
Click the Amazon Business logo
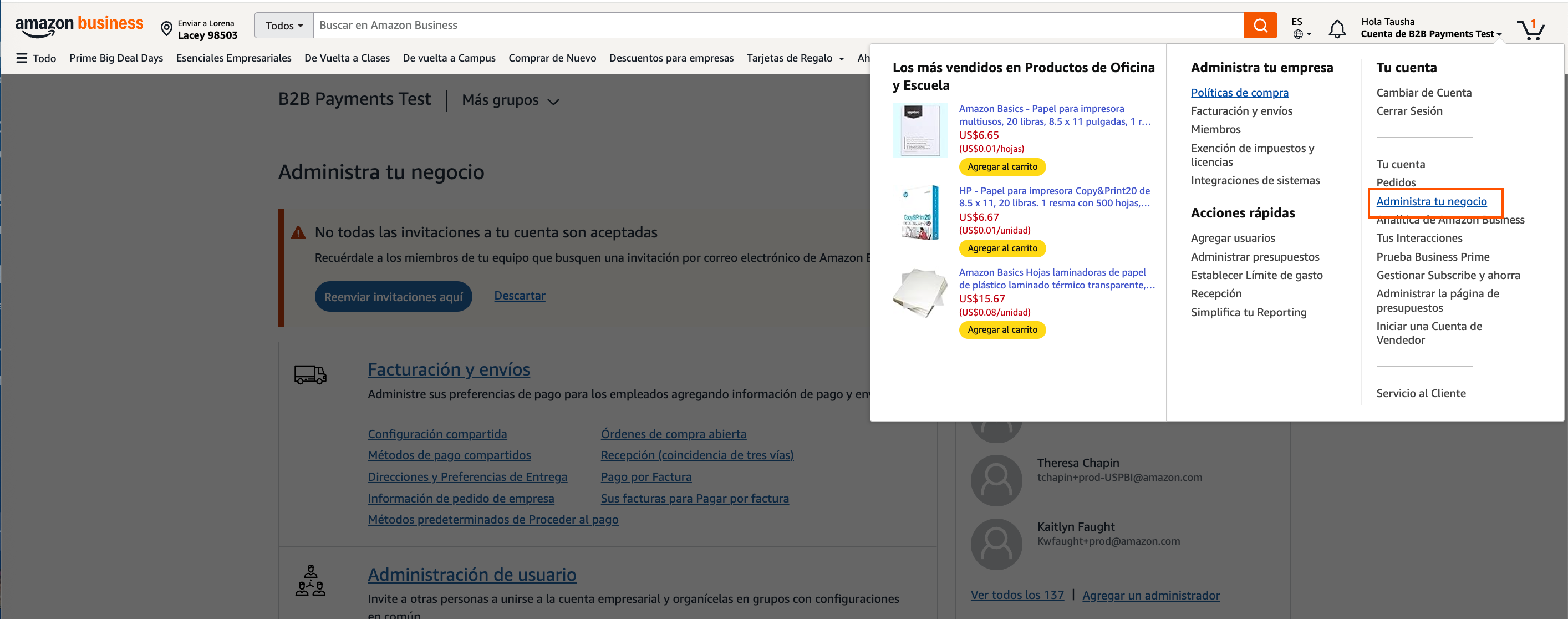coord(79,25)
